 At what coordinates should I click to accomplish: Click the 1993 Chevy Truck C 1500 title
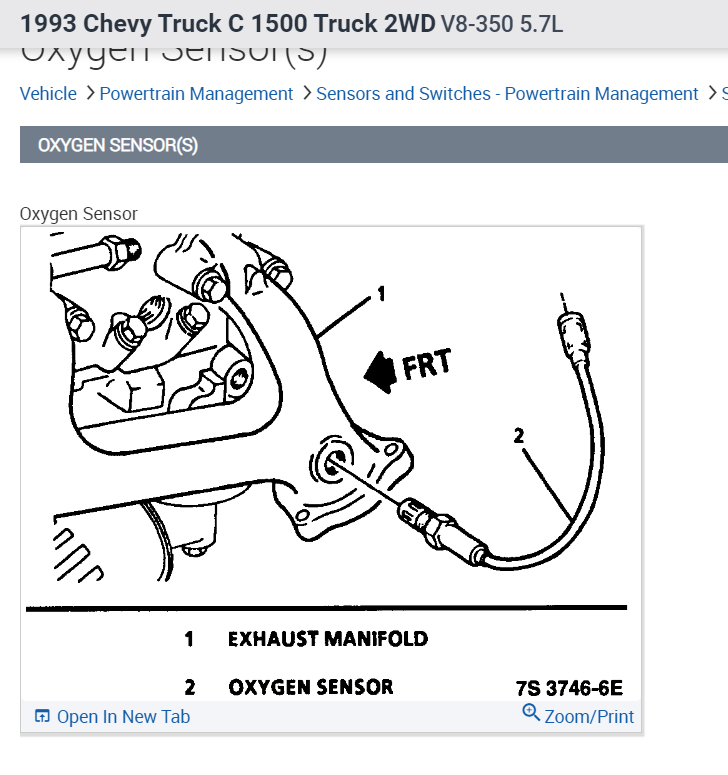tap(228, 23)
